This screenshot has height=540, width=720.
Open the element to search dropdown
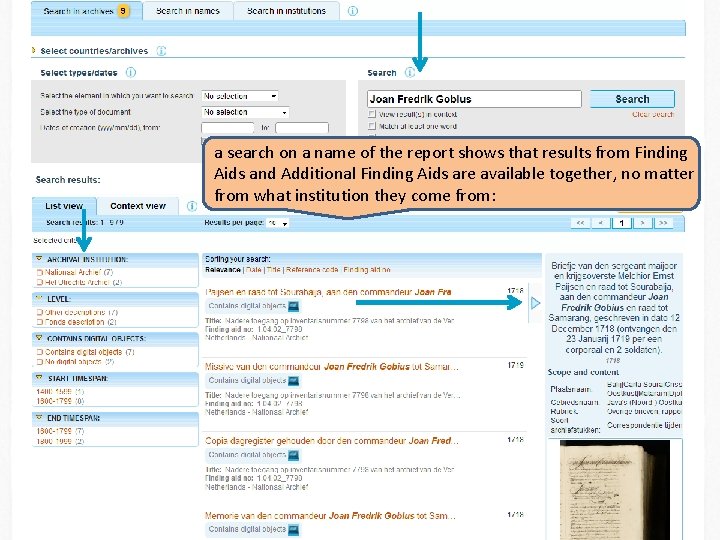[240, 96]
